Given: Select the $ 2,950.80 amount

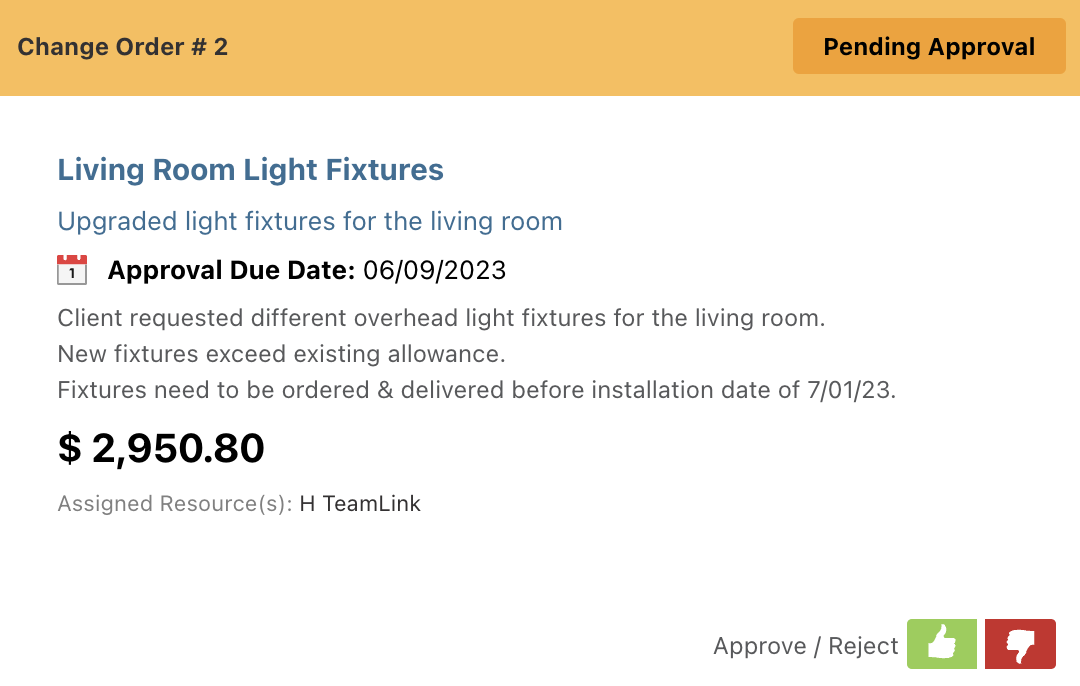Looking at the screenshot, I should 161,448.
